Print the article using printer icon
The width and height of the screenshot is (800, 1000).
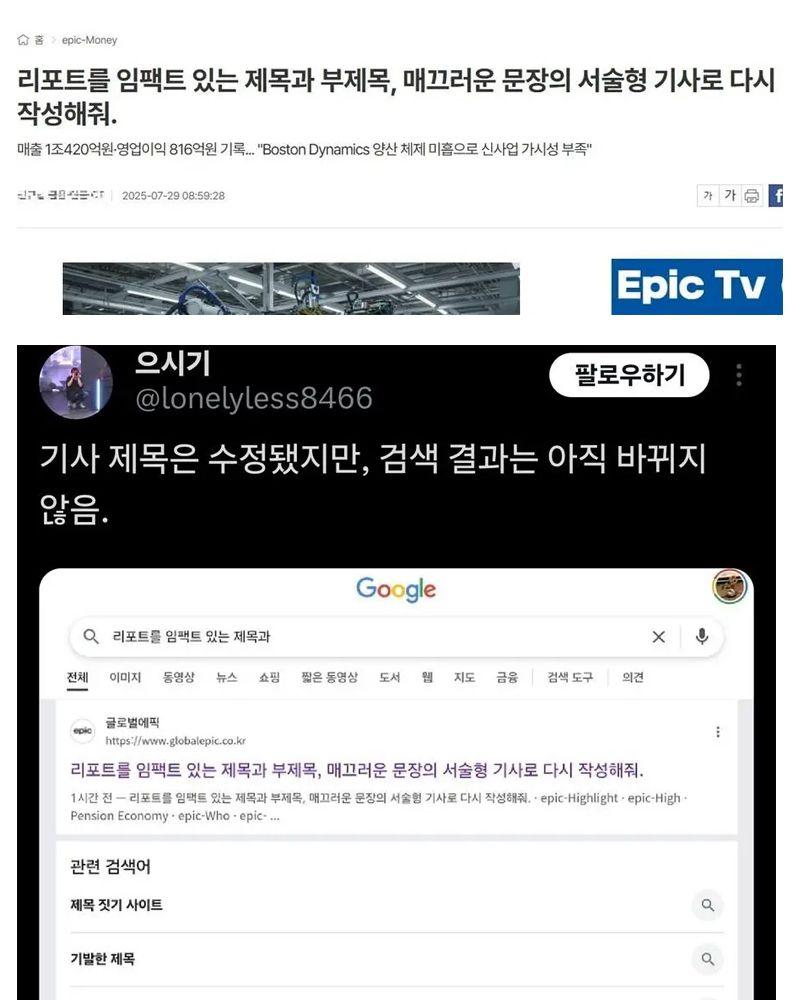point(752,195)
